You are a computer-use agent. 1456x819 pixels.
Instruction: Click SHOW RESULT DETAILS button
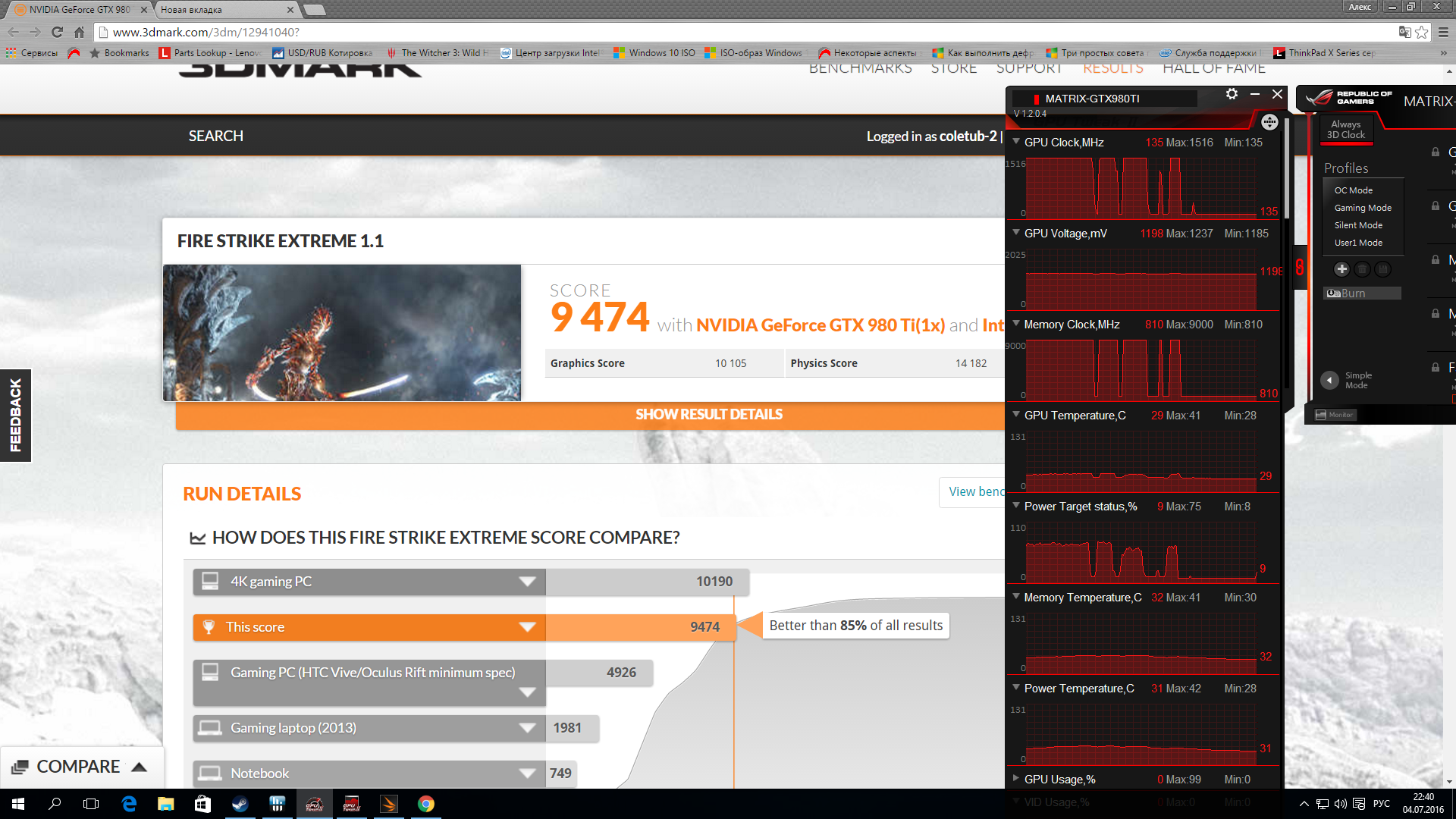tap(708, 415)
